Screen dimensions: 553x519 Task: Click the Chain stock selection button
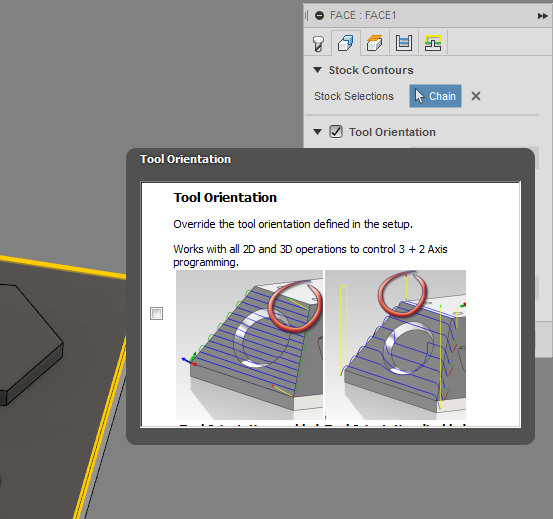click(435, 96)
